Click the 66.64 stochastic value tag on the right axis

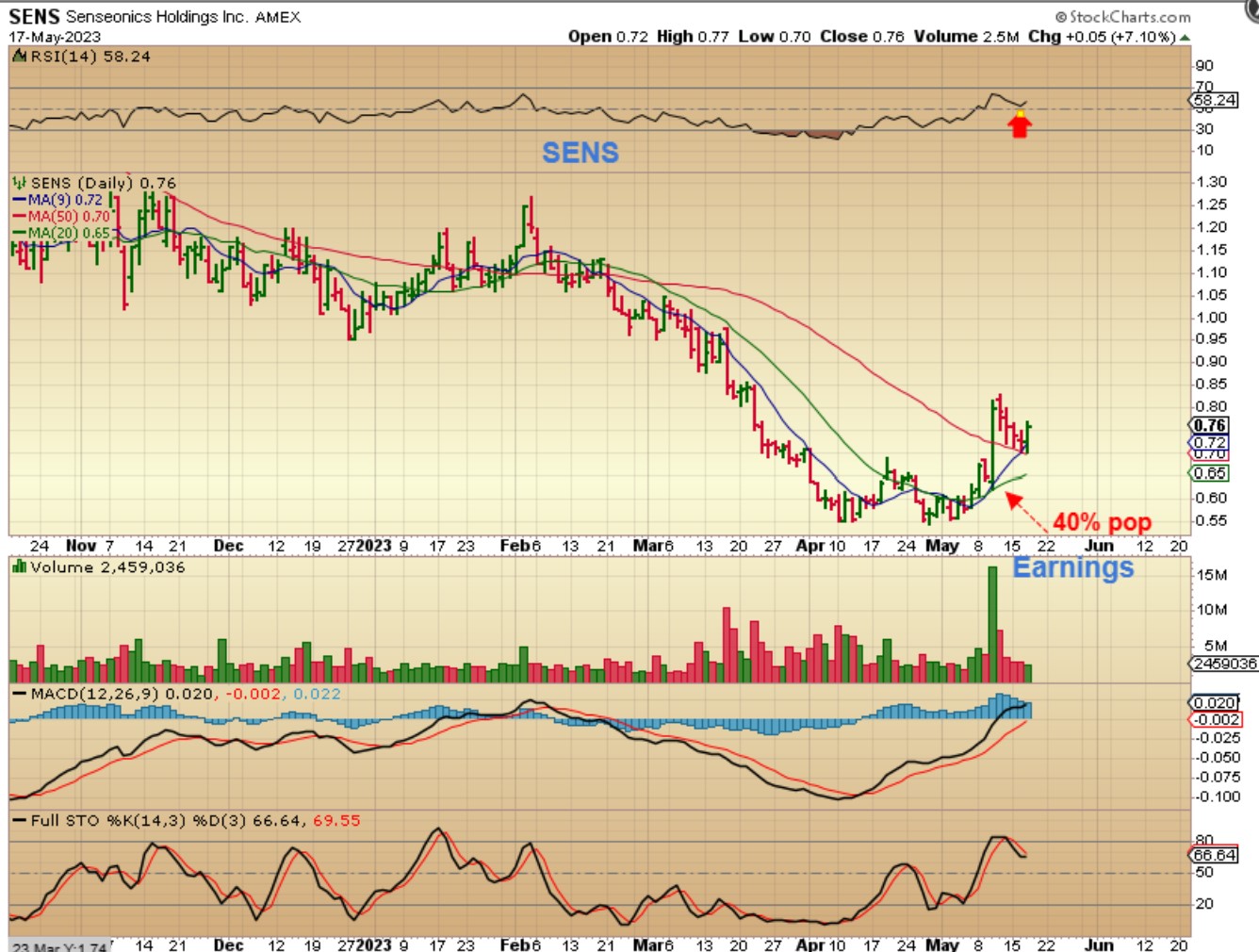tap(1215, 855)
